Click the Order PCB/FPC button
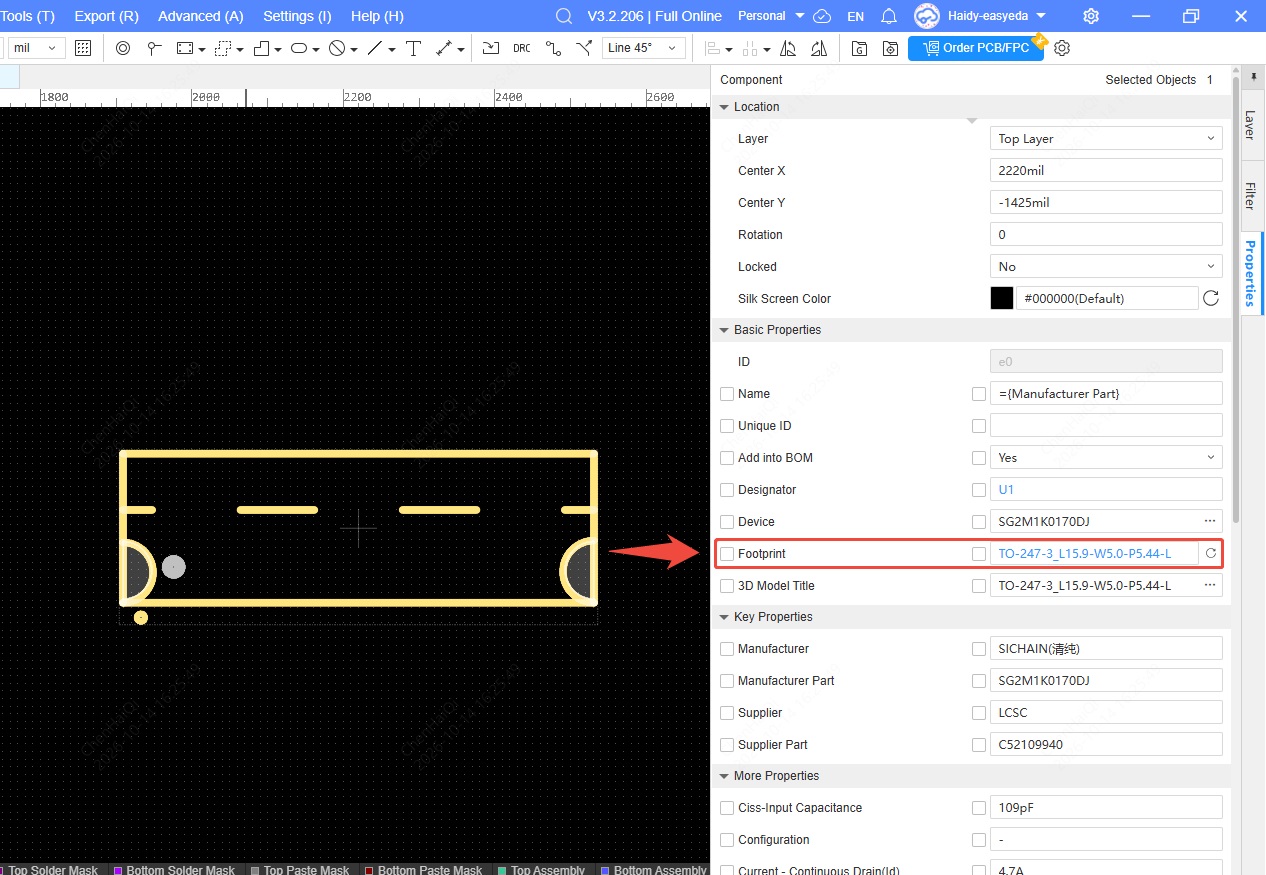 [976, 48]
